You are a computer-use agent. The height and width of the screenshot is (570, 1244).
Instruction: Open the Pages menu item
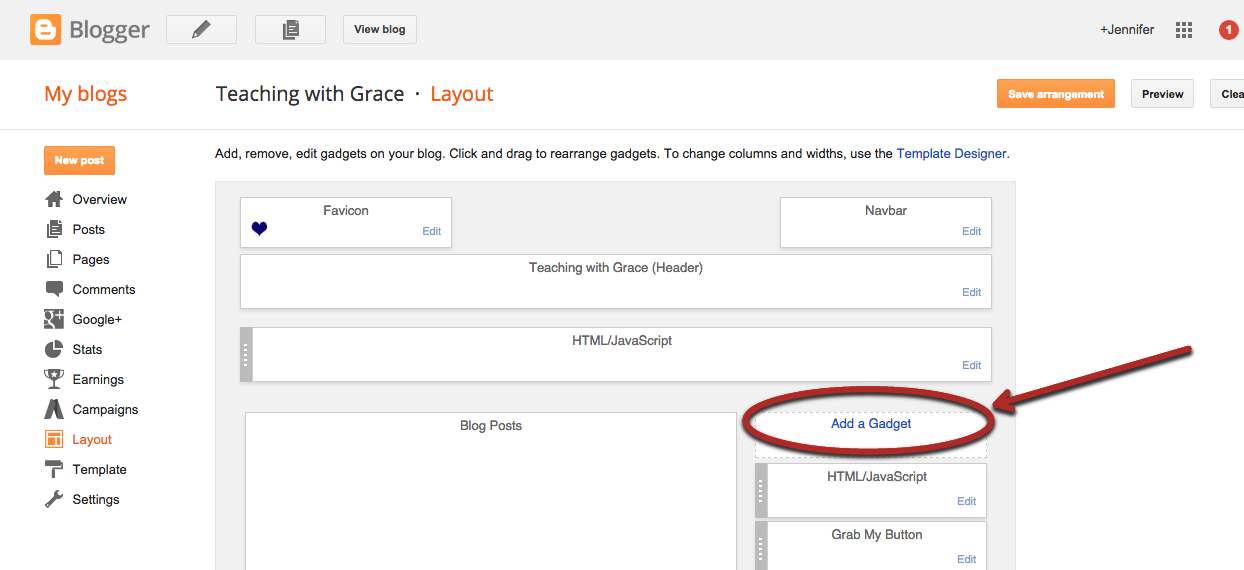point(90,259)
